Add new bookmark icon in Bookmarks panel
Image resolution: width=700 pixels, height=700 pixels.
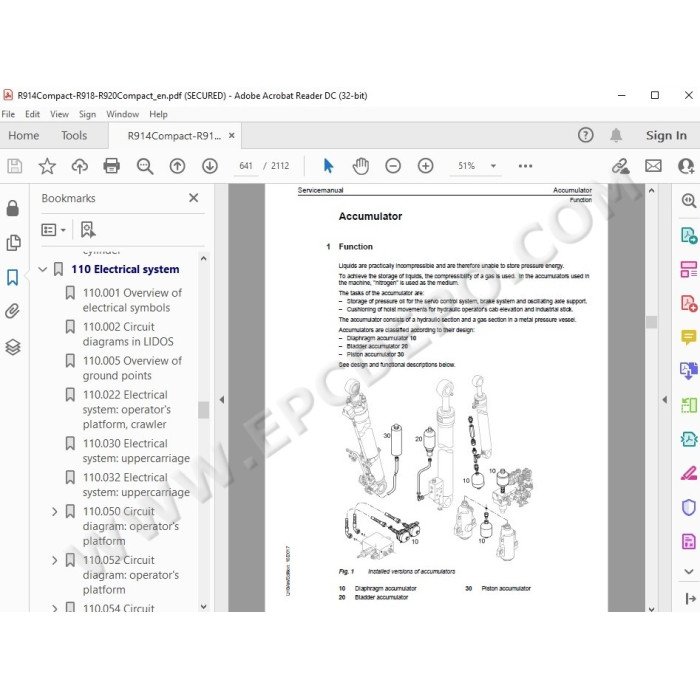88,230
